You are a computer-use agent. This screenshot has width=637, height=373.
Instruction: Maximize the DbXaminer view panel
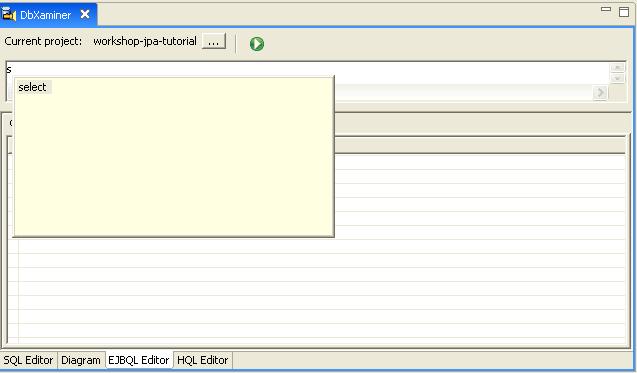[x=624, y=11]
